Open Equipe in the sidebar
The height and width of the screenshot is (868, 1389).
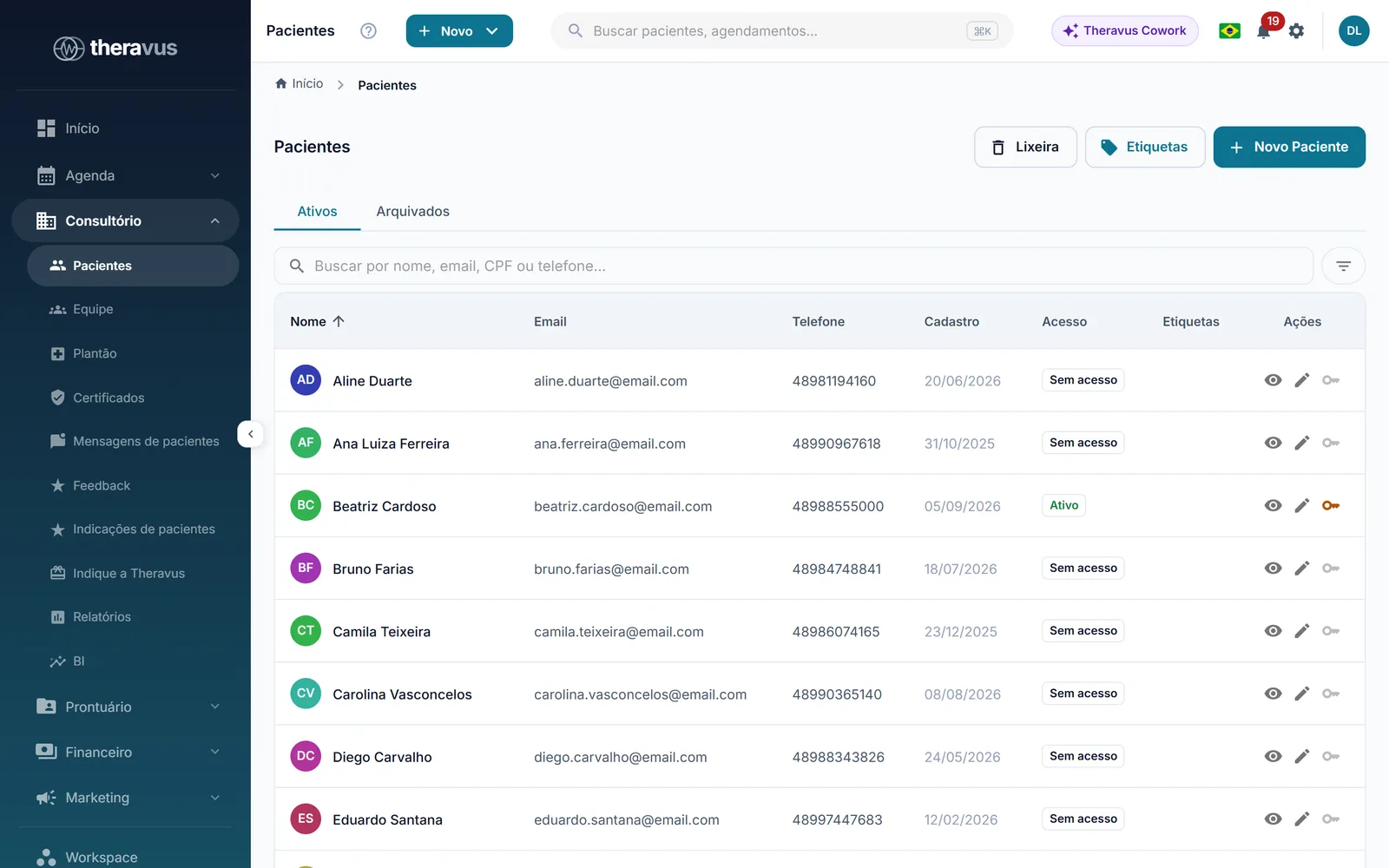pos(133,309)
